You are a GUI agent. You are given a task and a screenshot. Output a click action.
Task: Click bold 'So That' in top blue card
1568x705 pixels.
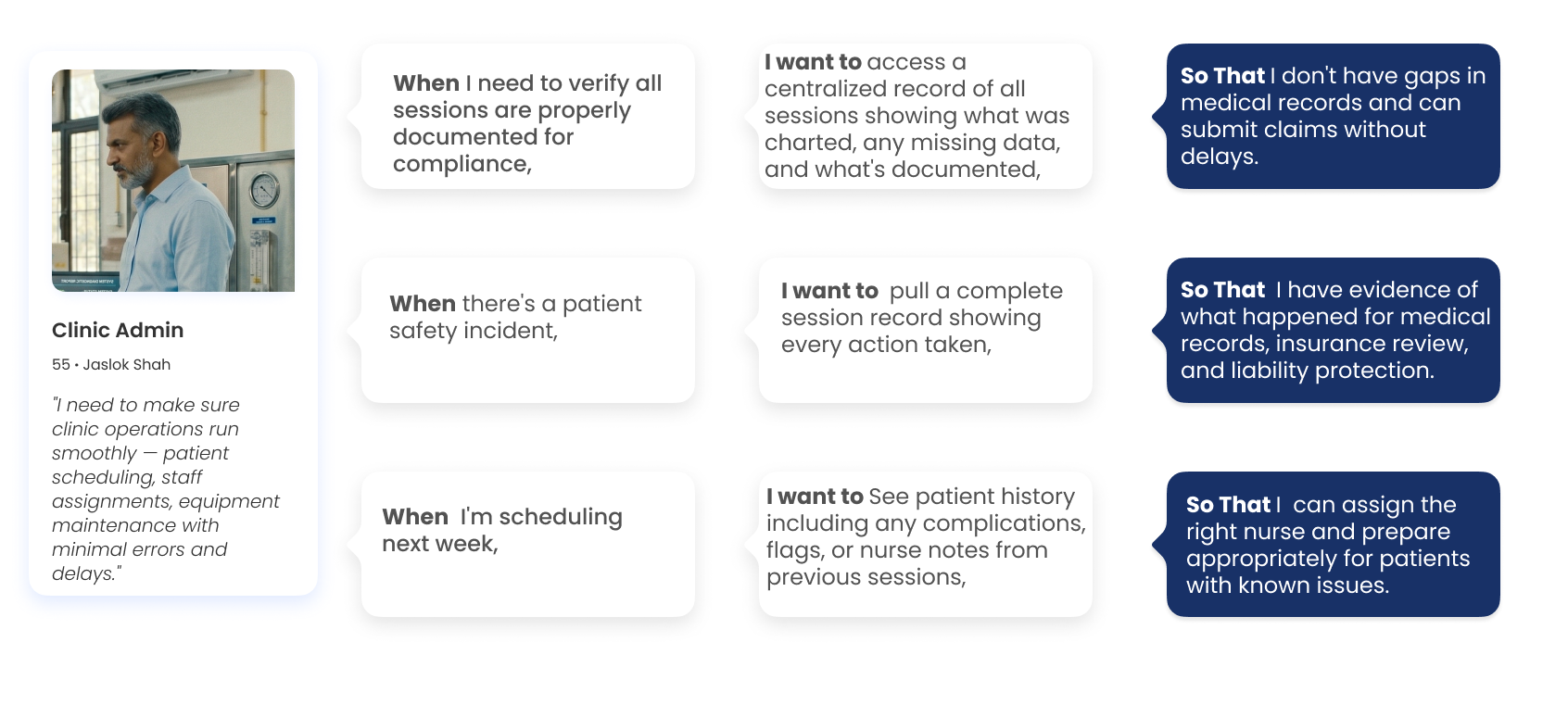click(1222, 76)
